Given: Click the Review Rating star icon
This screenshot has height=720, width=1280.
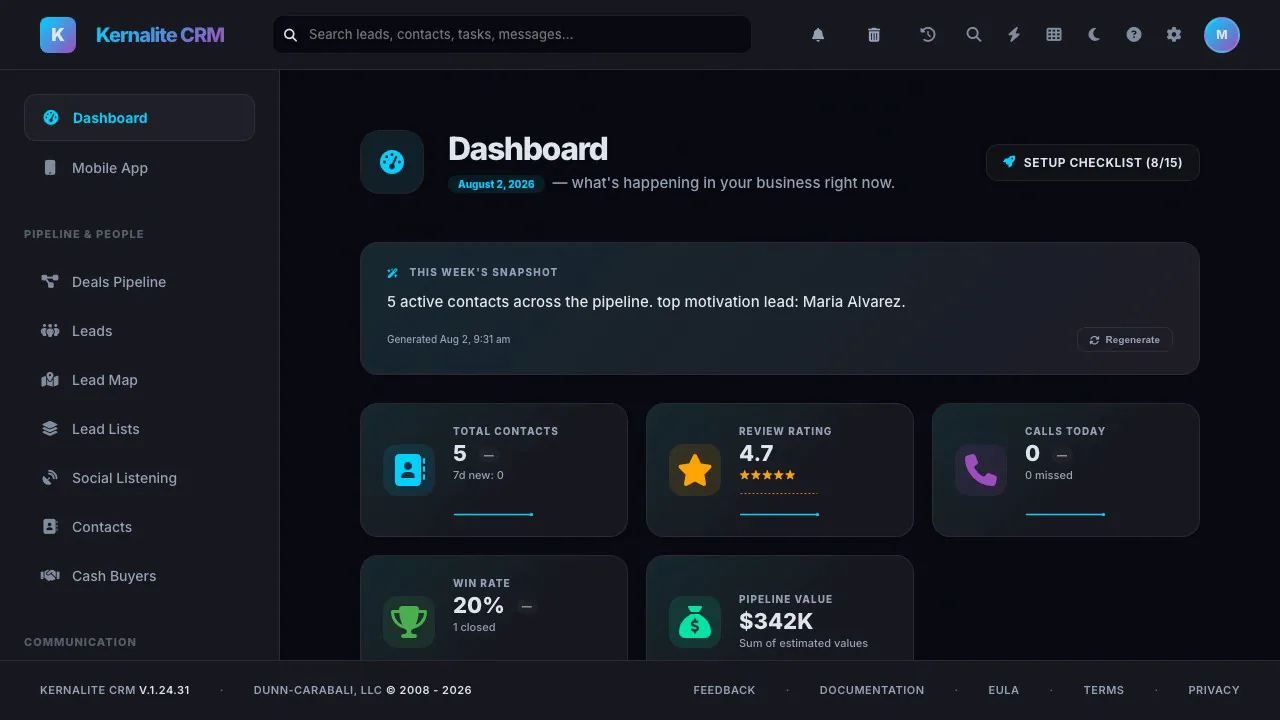Looking at the screenshot, I should coord(695,470).
